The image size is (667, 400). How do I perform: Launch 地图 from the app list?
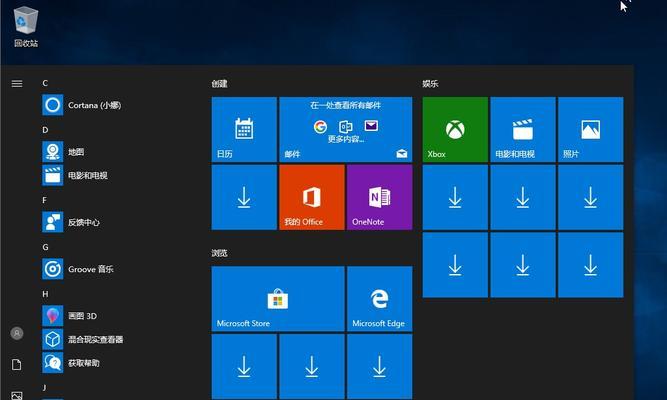click(63, 152)
